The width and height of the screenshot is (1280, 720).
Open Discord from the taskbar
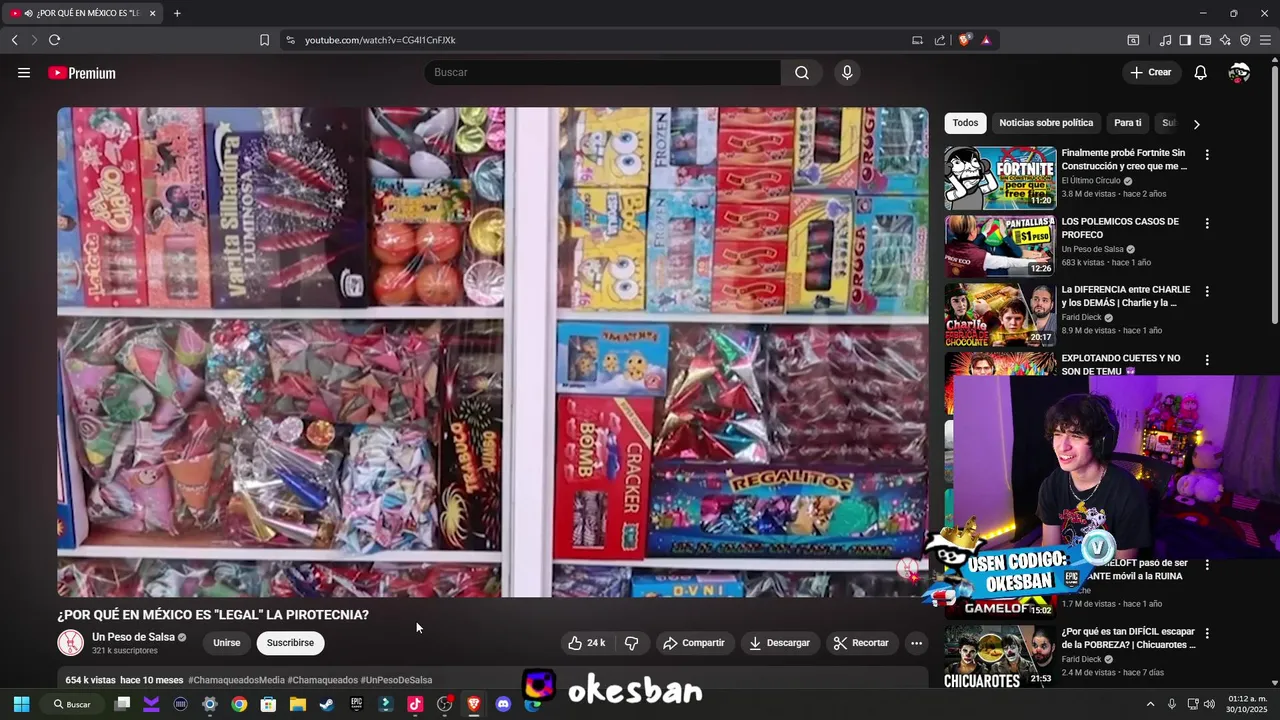(x=503, y=704)
